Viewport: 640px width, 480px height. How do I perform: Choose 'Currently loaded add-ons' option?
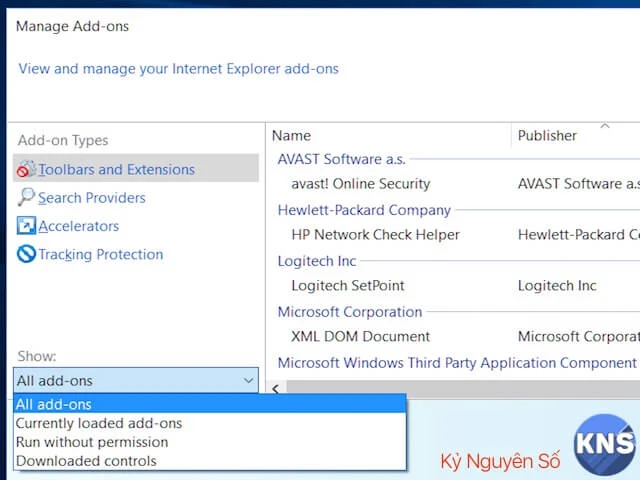[x=99, y=423]
